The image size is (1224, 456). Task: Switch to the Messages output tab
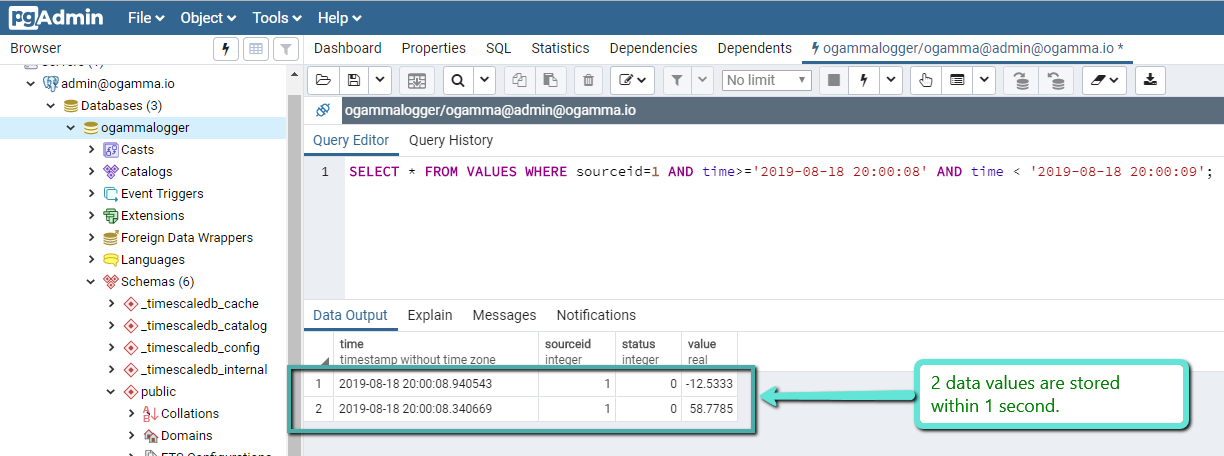(x=504, y=315)
